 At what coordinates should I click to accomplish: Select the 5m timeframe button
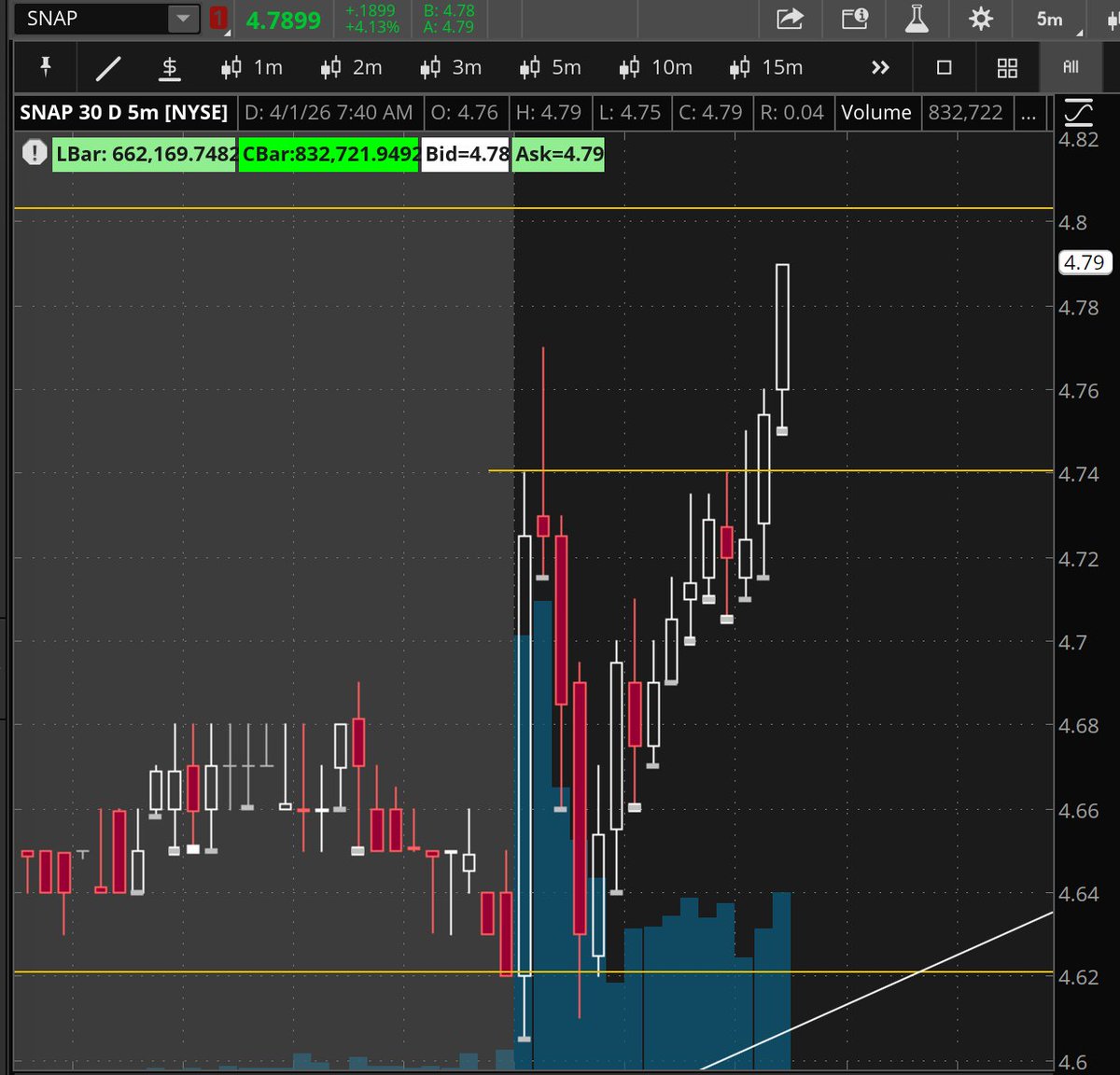click(x=550, y=67)
